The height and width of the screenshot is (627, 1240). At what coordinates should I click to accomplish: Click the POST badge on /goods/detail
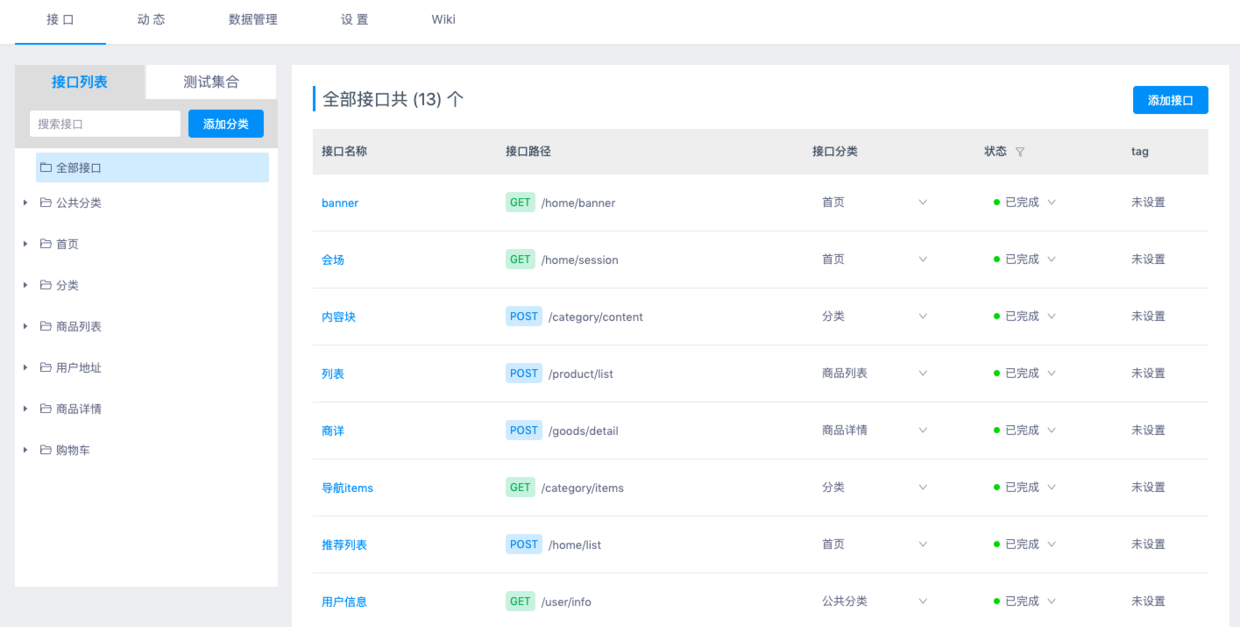click(523, 430)
